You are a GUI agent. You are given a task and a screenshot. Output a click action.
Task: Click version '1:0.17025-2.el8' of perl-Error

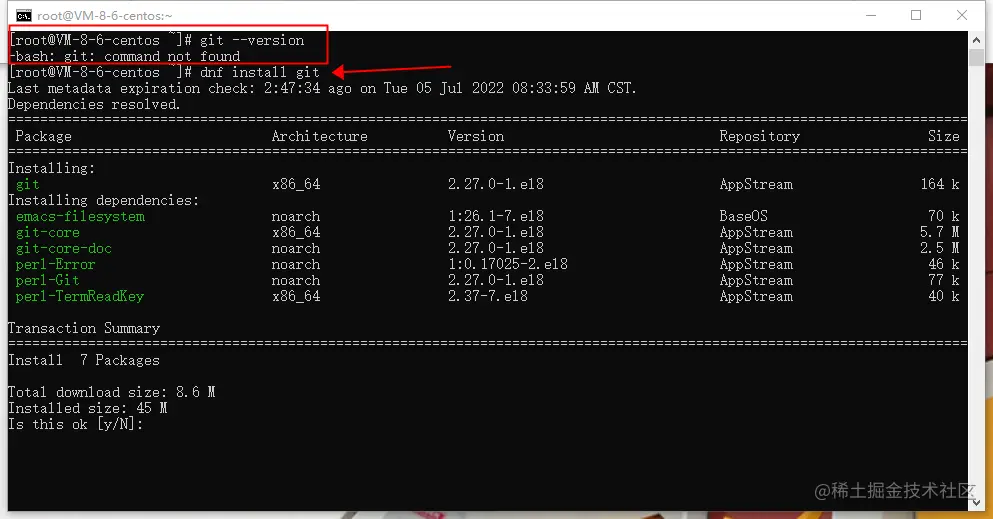tap(508, 264)
